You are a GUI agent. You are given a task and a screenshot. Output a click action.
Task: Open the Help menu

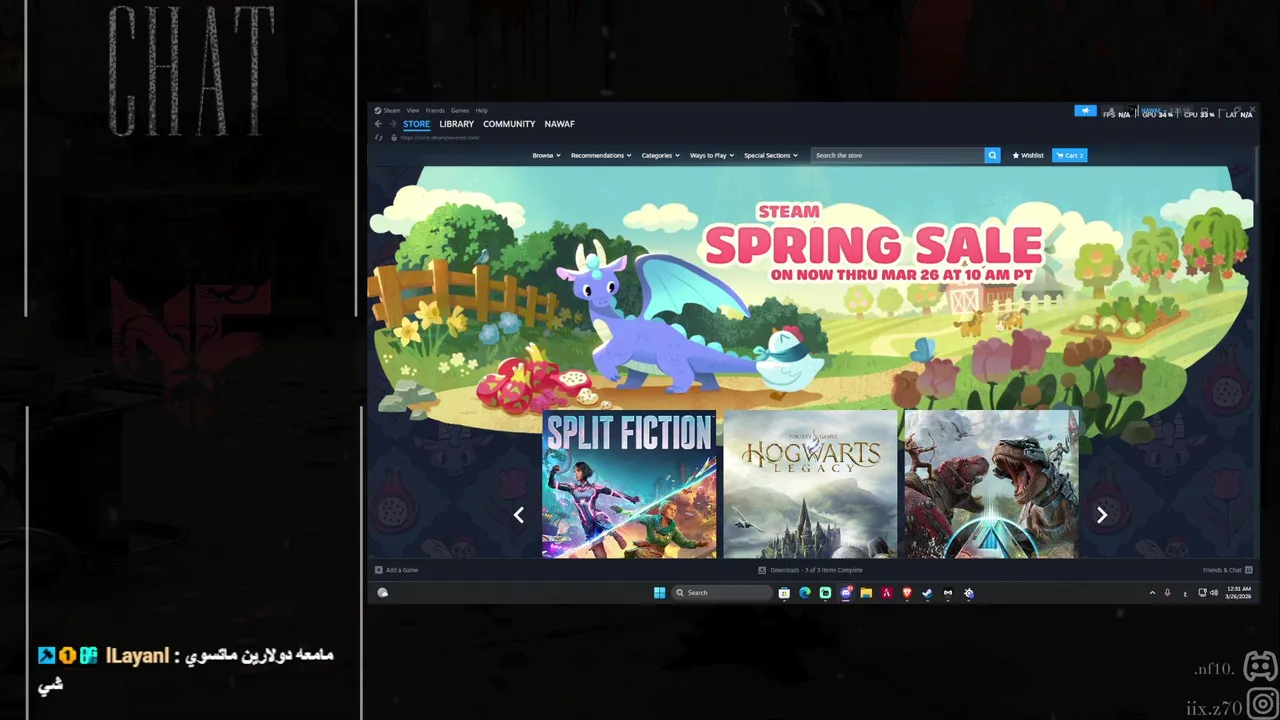click(481, 111)
